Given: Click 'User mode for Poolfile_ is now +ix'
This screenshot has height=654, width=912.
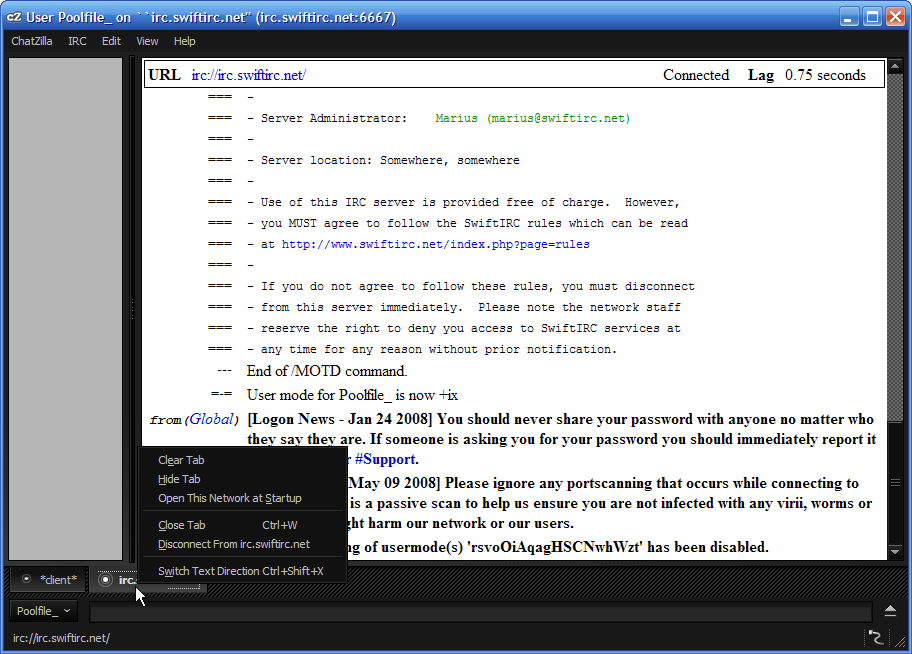Looking at the screenshot, I should [x=352, y=395].
